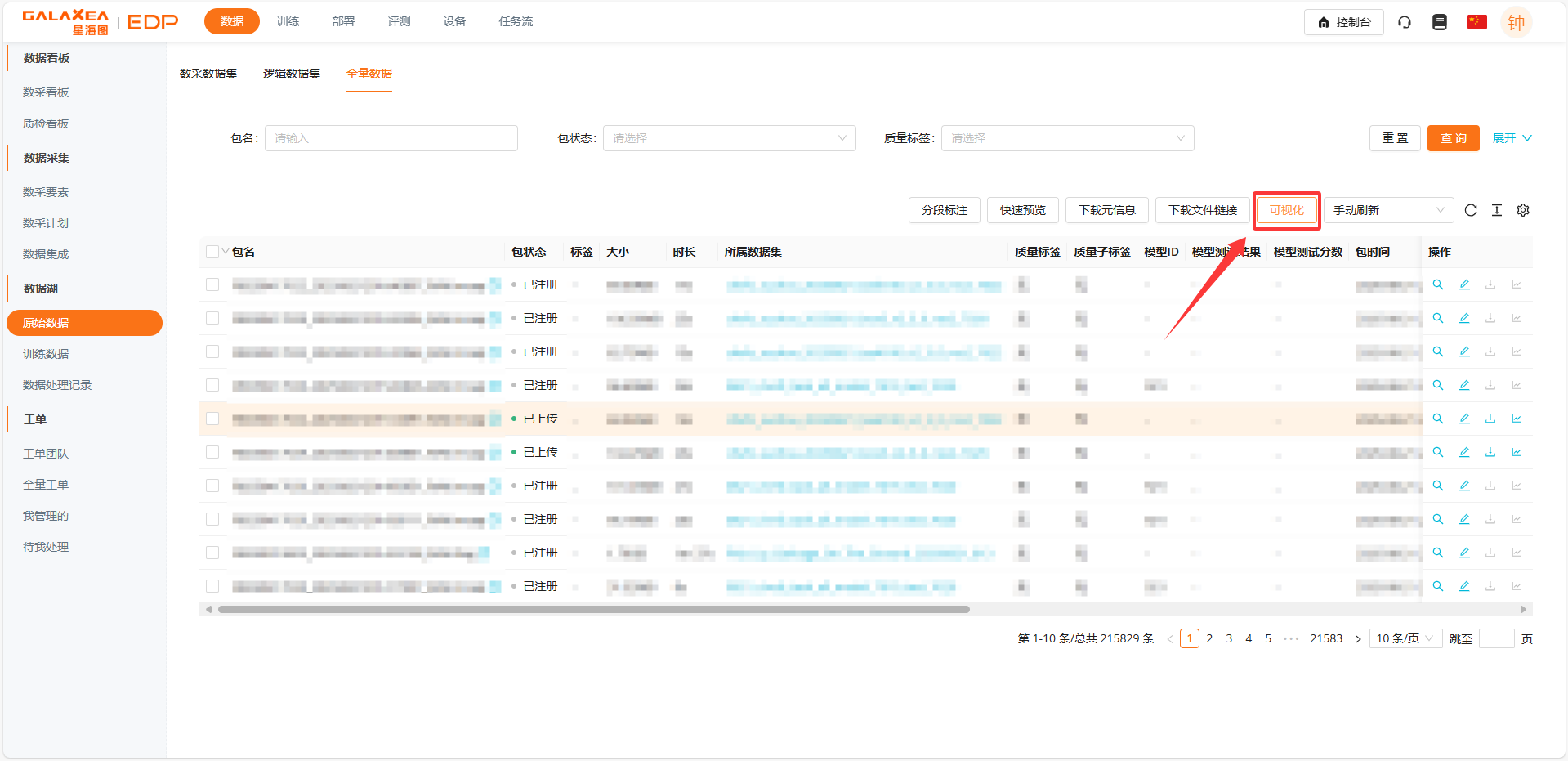Open the 训练 top navigation menu
This screenshot has height=761, width=1568.
(288, 21)
